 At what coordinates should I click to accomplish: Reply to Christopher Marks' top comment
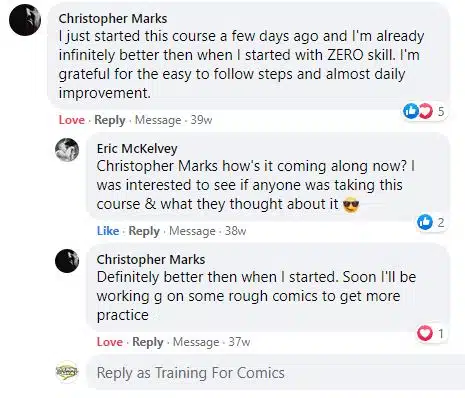coord(110,120)
